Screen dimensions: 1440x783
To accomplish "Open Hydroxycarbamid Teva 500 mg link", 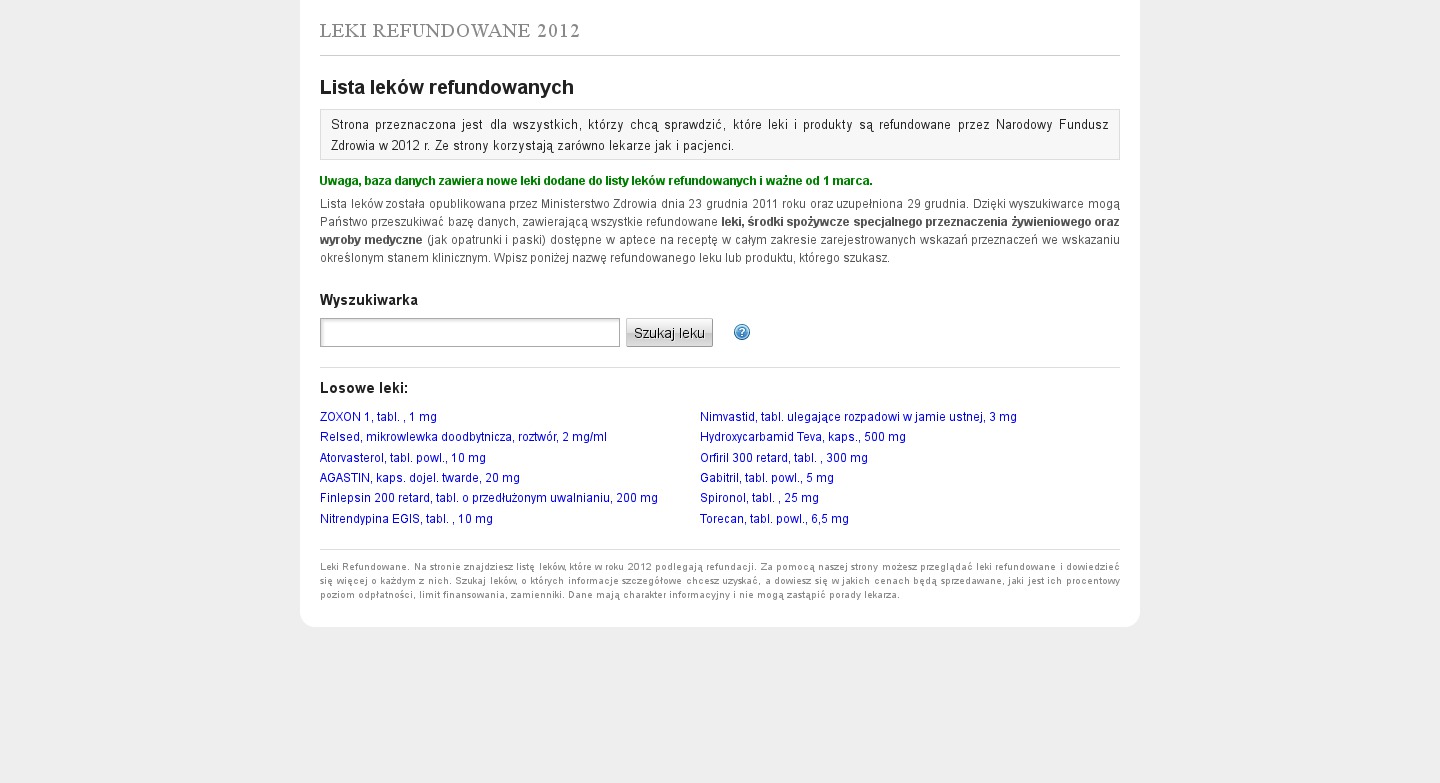I will coord(802,437).
